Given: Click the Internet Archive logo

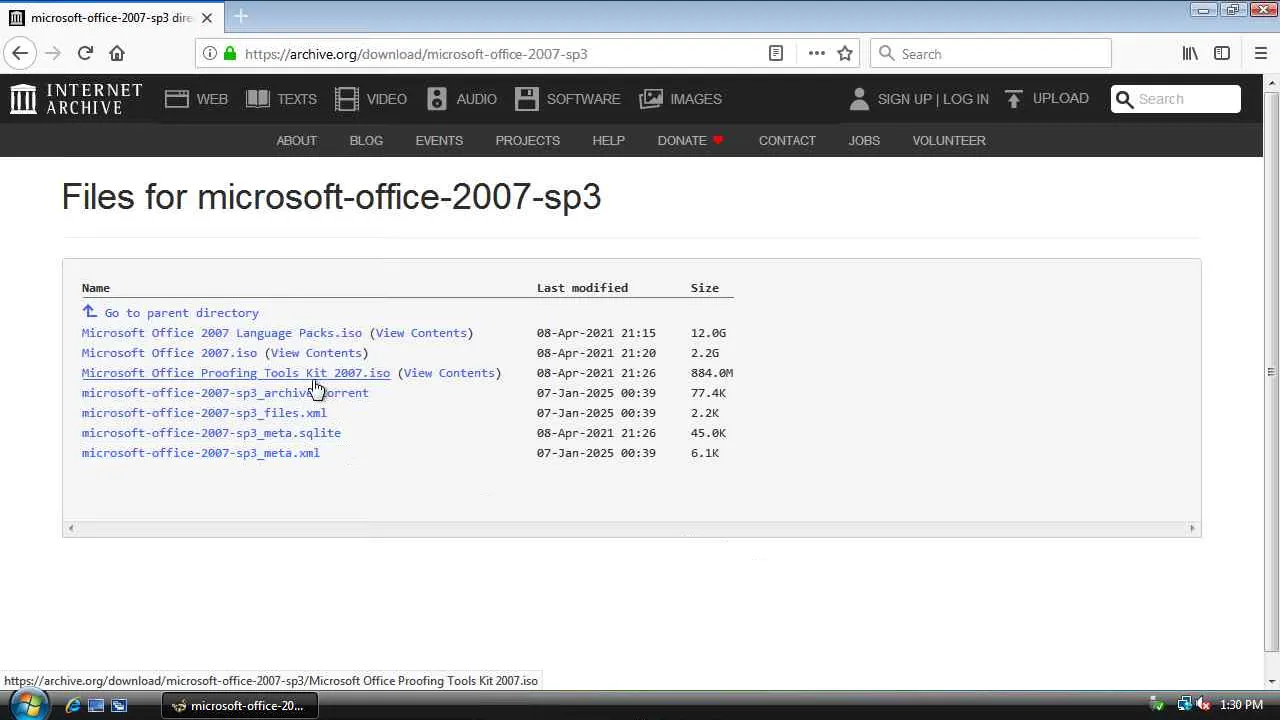Looking at the screenshot, I should tap(76, 99).
